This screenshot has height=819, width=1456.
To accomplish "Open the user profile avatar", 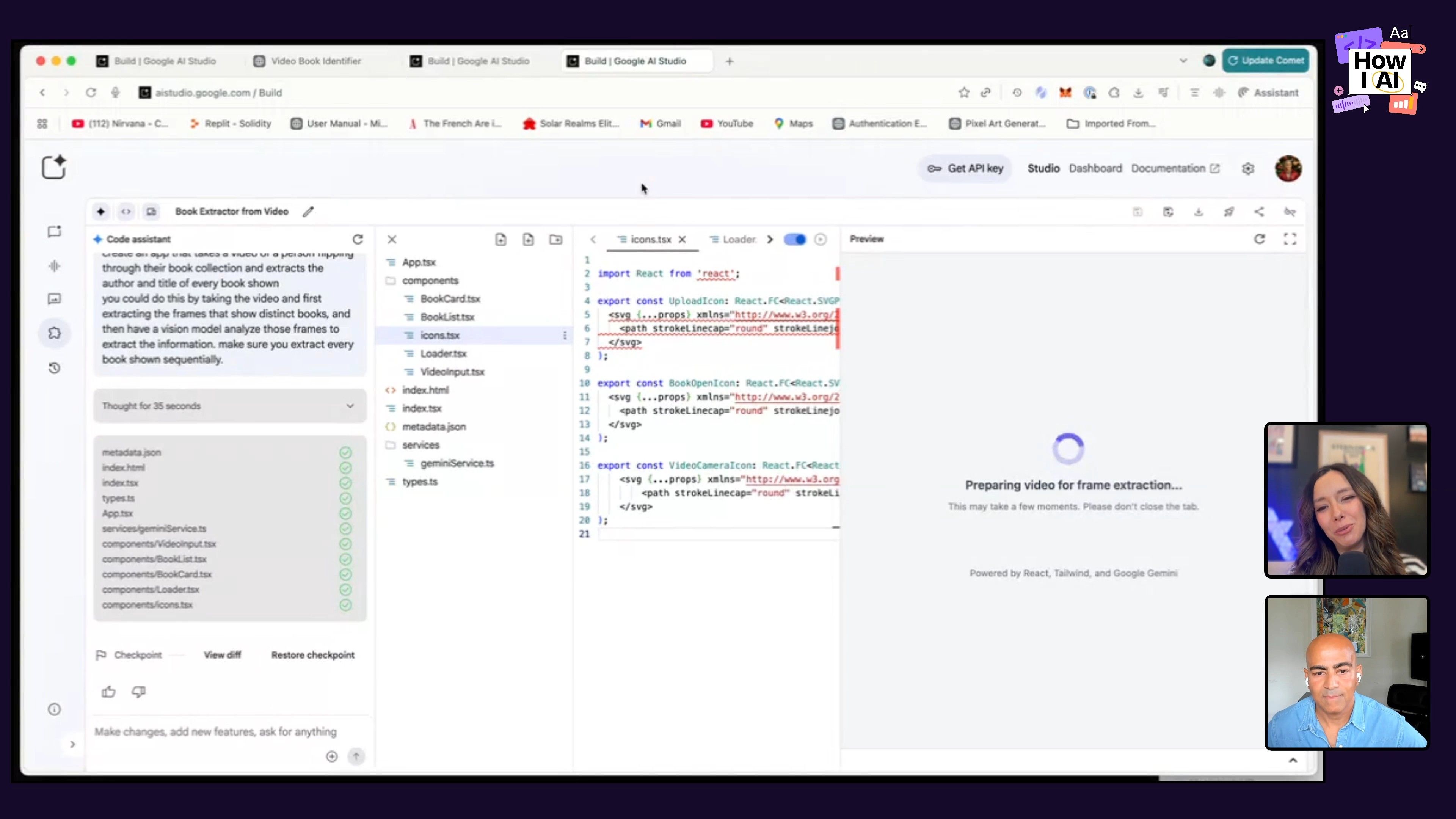I will [1288, 168].
